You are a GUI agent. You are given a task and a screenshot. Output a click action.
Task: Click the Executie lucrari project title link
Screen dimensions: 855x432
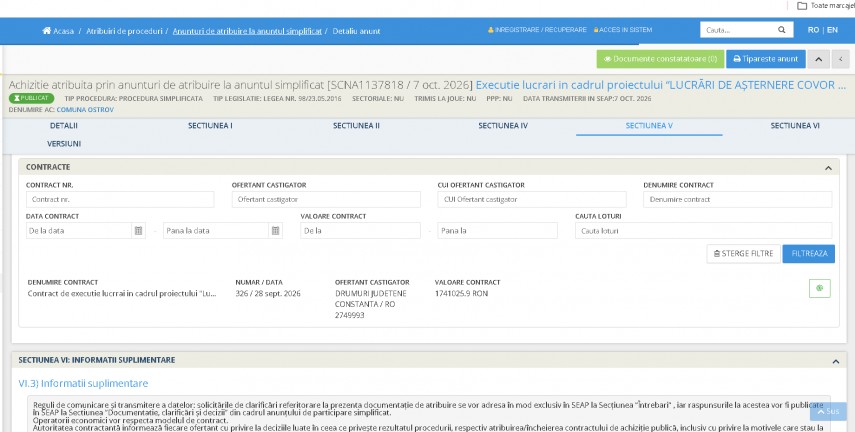[x=661, y=85]
